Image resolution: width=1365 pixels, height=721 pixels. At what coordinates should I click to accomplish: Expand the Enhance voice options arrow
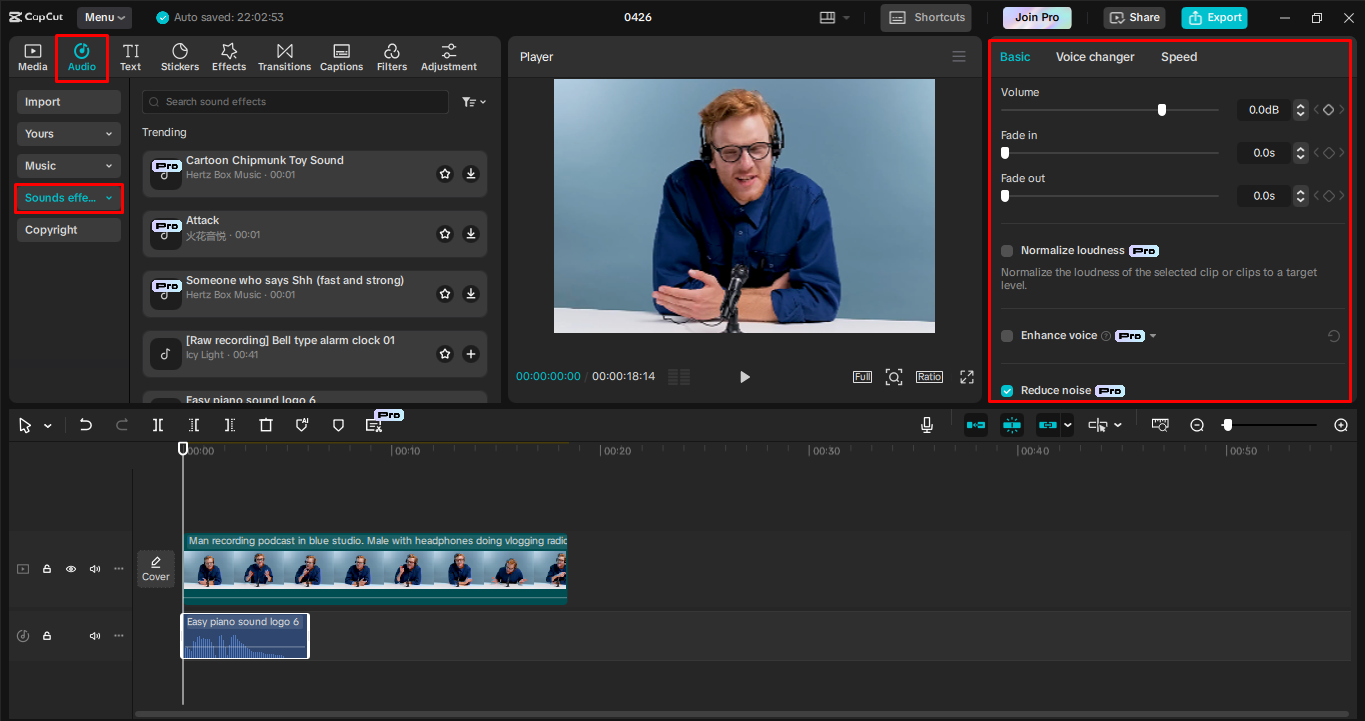(1153, 336)
